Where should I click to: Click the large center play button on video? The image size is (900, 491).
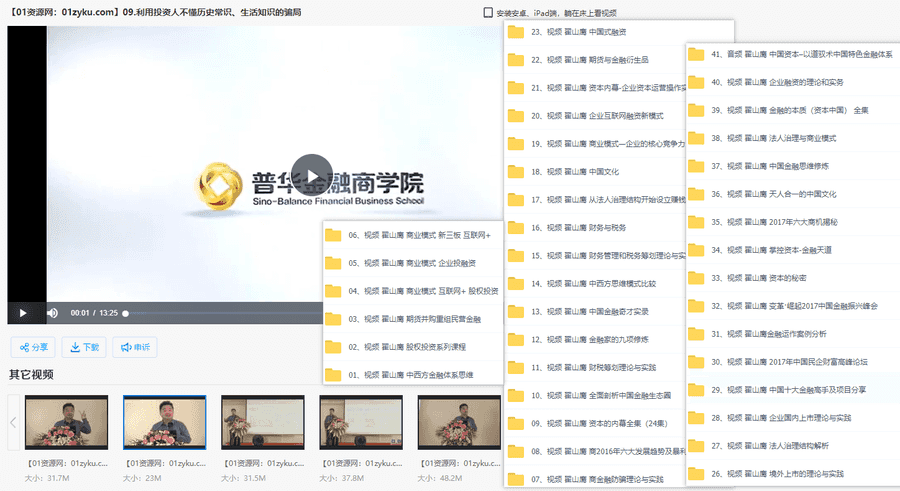tap(311, 175)
